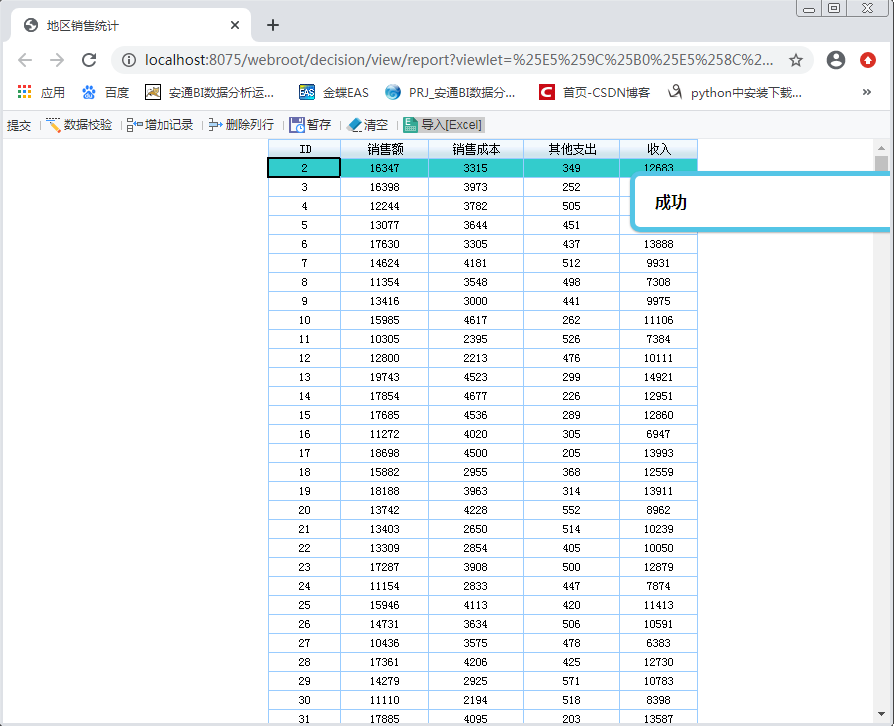Open the 安通BI数据分析运 bookmark
The image size is (894, 726).
209,92
